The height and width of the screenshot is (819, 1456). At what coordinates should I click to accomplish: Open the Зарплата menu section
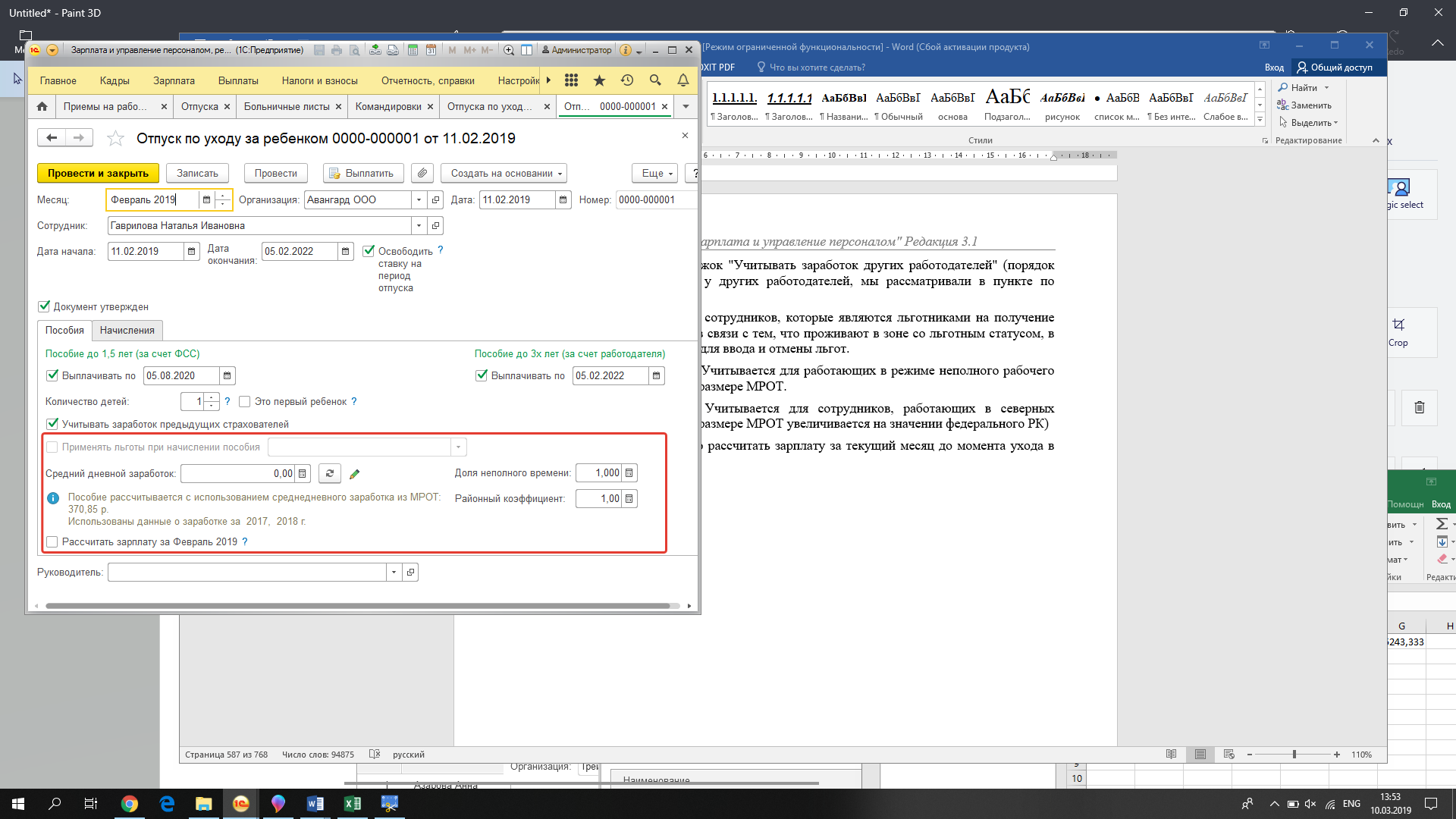(174, 80)
